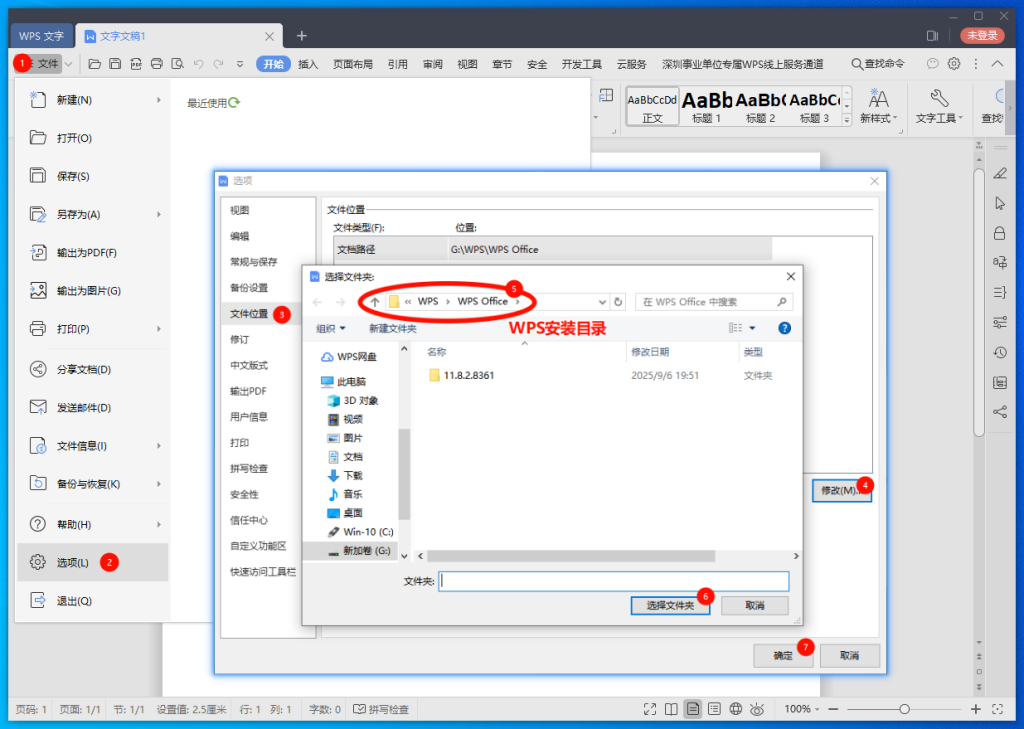
Task: Go up one folder level arrow
Action: [x=374, y=301]
